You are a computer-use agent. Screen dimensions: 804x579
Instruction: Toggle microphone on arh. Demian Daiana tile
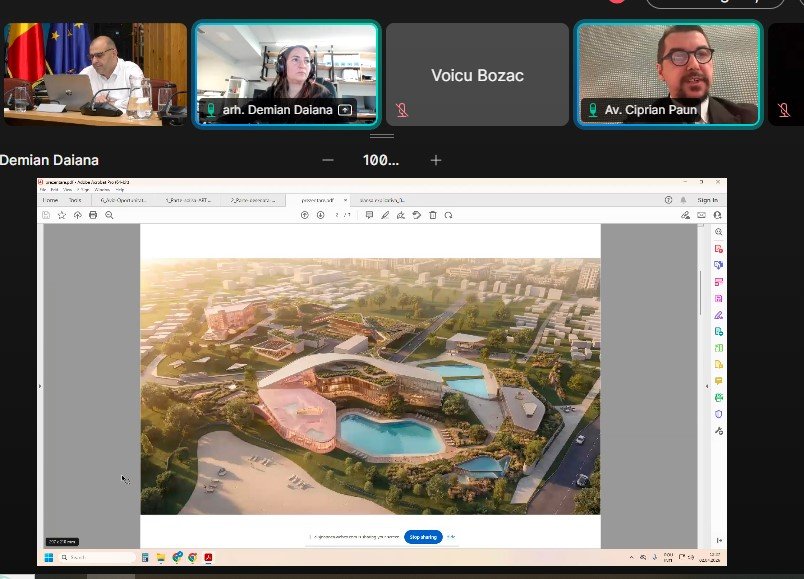(211, 110)
